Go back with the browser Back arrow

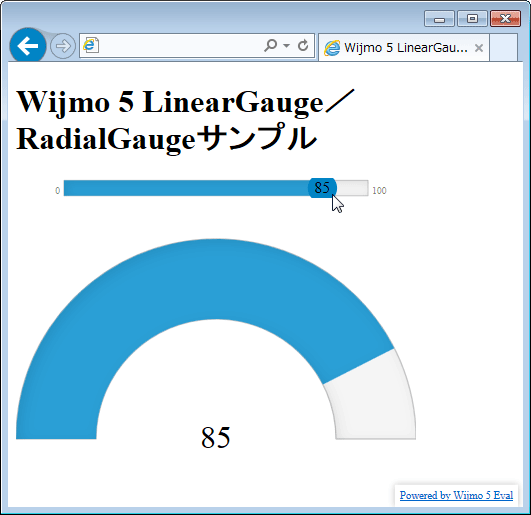28,46
